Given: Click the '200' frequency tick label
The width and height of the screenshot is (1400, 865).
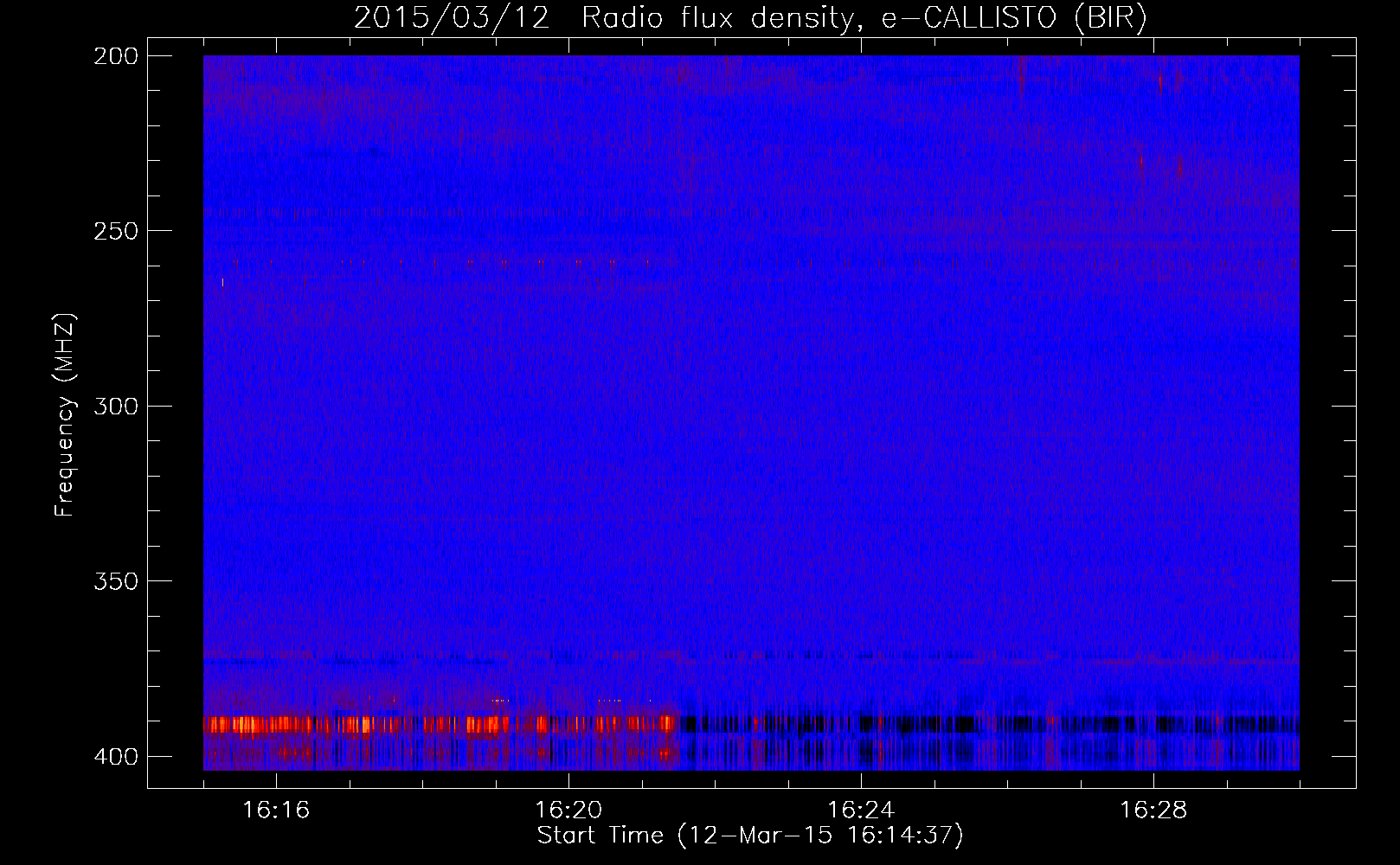Looking at the screenshot, I should [115, 56].
